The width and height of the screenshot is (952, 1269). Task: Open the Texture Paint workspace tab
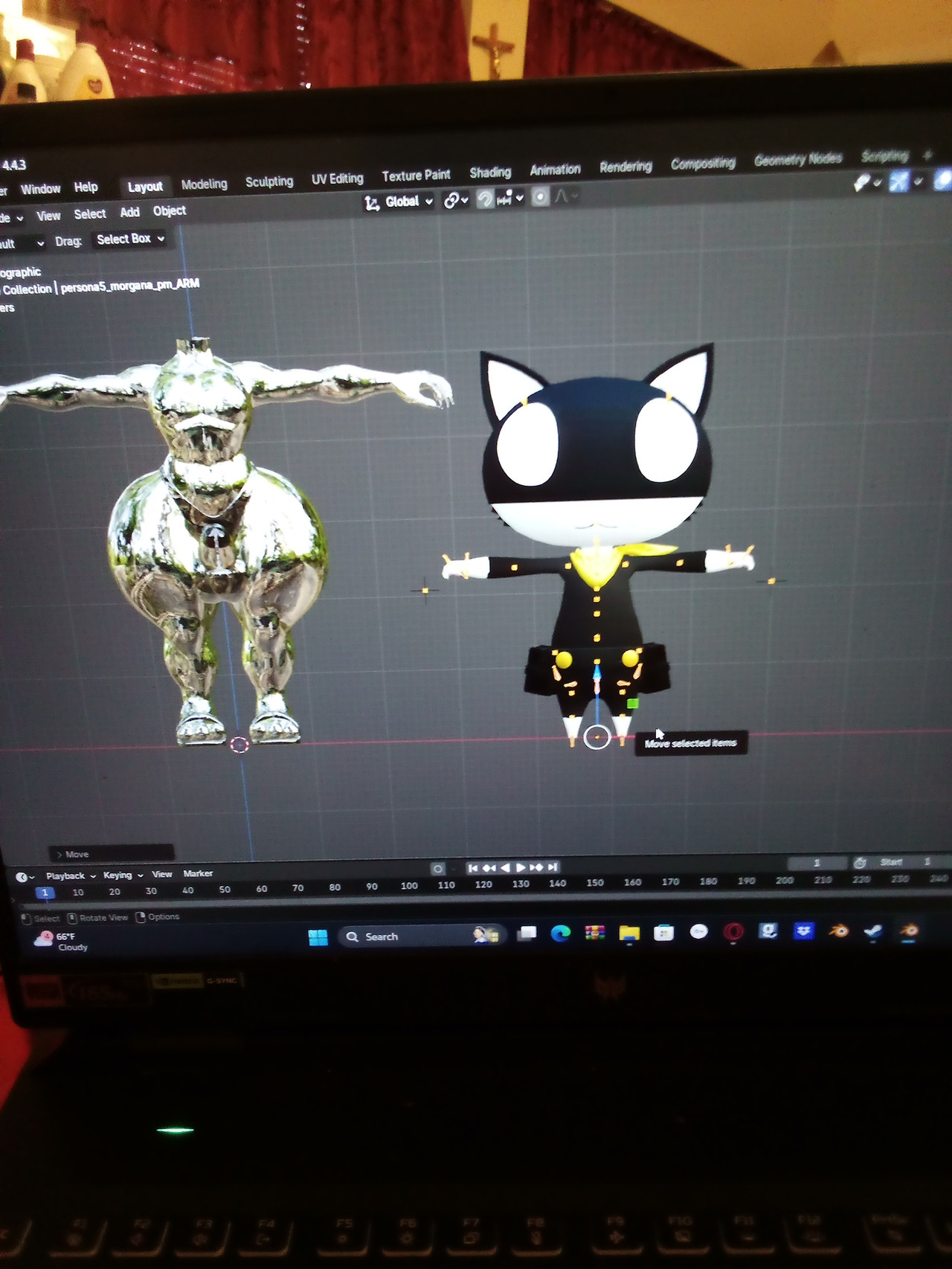pos(416,176)
